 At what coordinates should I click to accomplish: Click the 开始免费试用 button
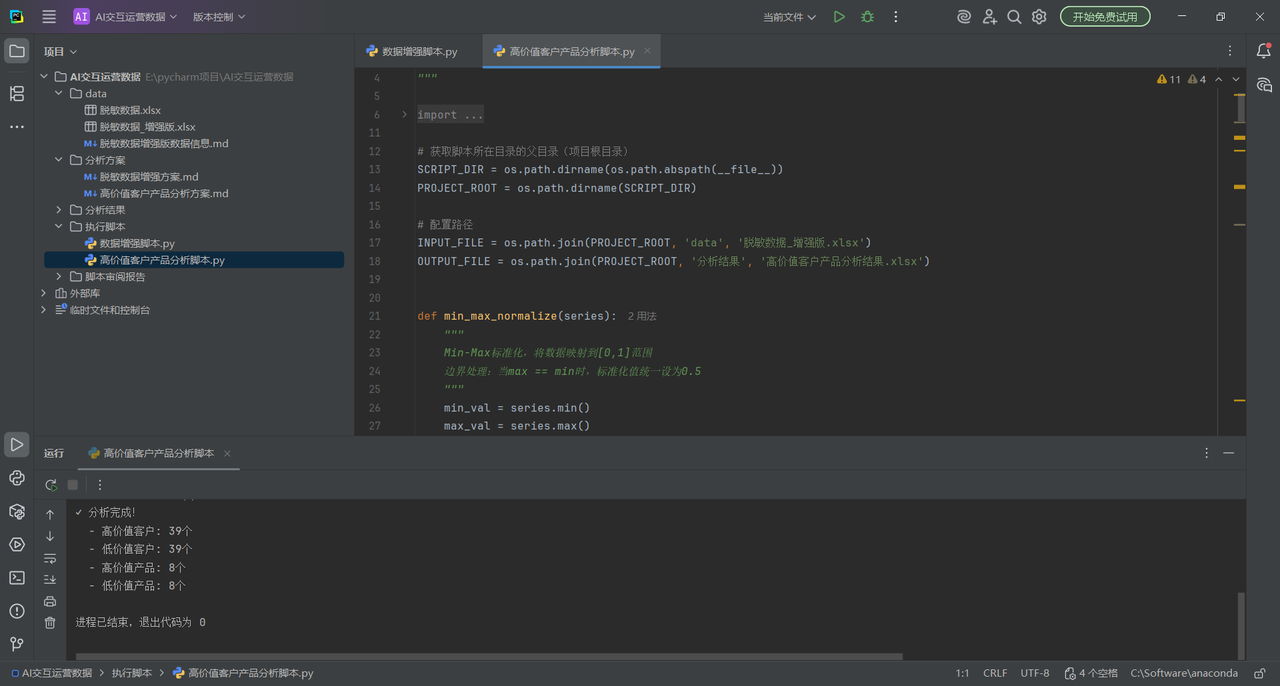pyautogui.click(x=1105, y=17)
